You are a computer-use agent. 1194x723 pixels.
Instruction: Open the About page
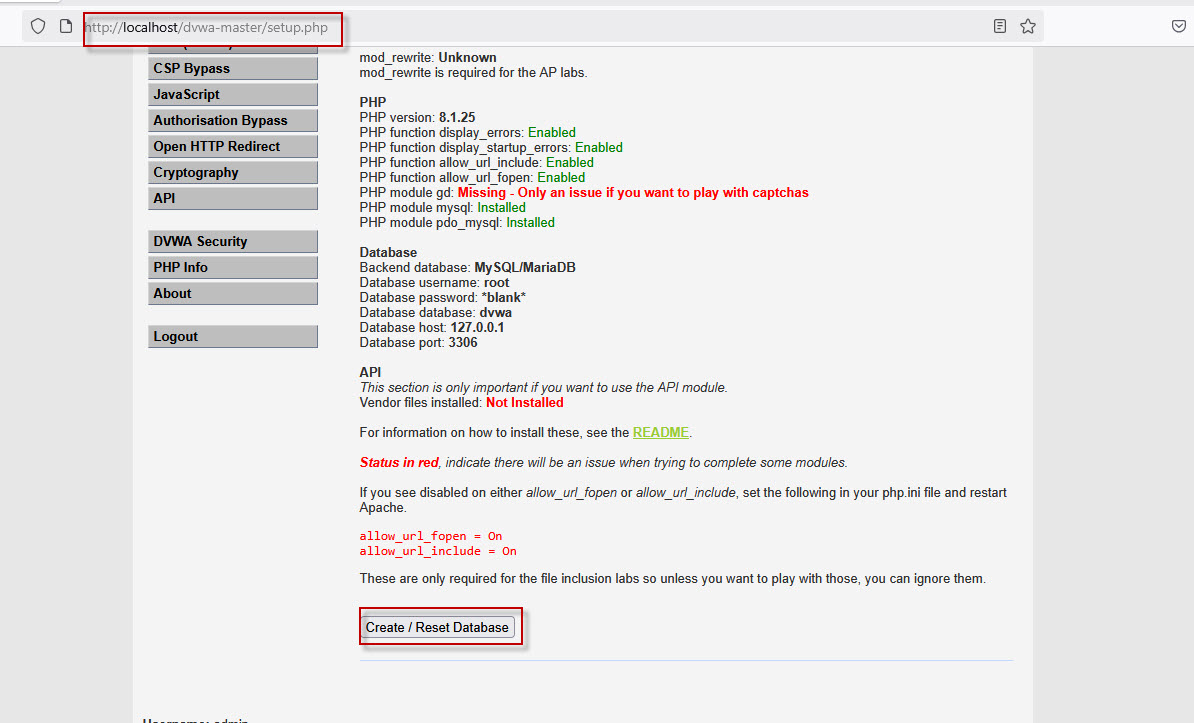[233, 293]
